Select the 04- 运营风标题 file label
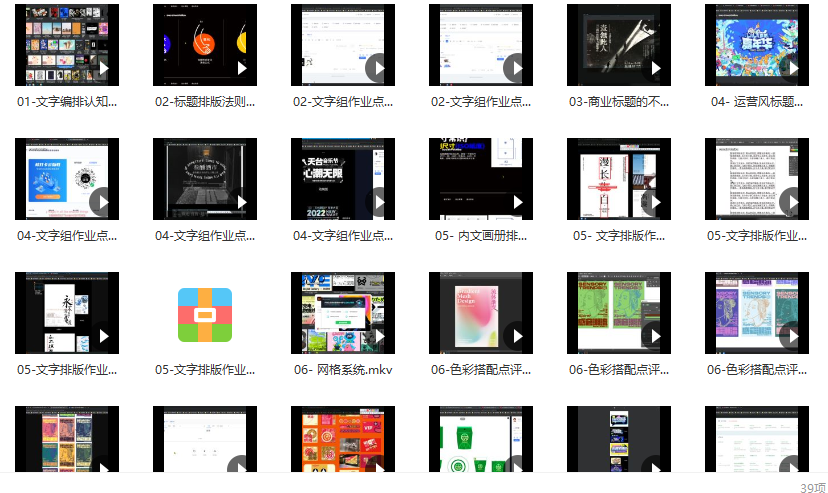Viewport: 828px width, 493px height. click(x=757, y=102)
